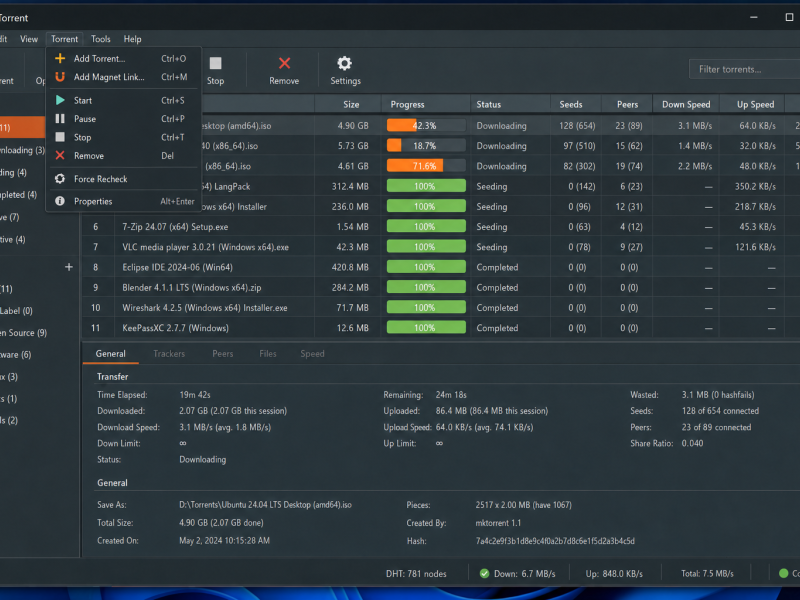This screenshot has height=600, width=800.
Task: Click the green Start play icon in menu
Action: pyautogui.click(x=60, y=101)
